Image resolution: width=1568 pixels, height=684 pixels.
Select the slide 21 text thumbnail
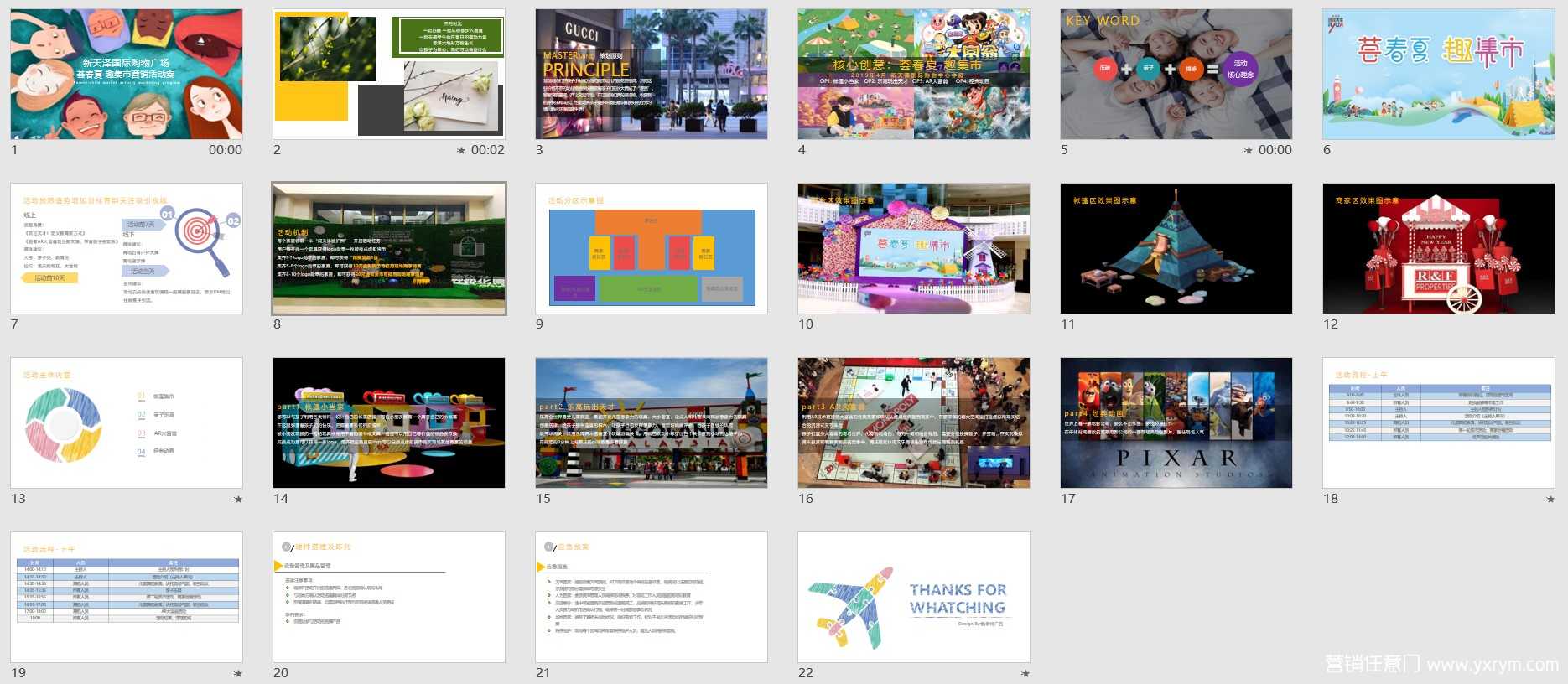click(x=652, y=597)
